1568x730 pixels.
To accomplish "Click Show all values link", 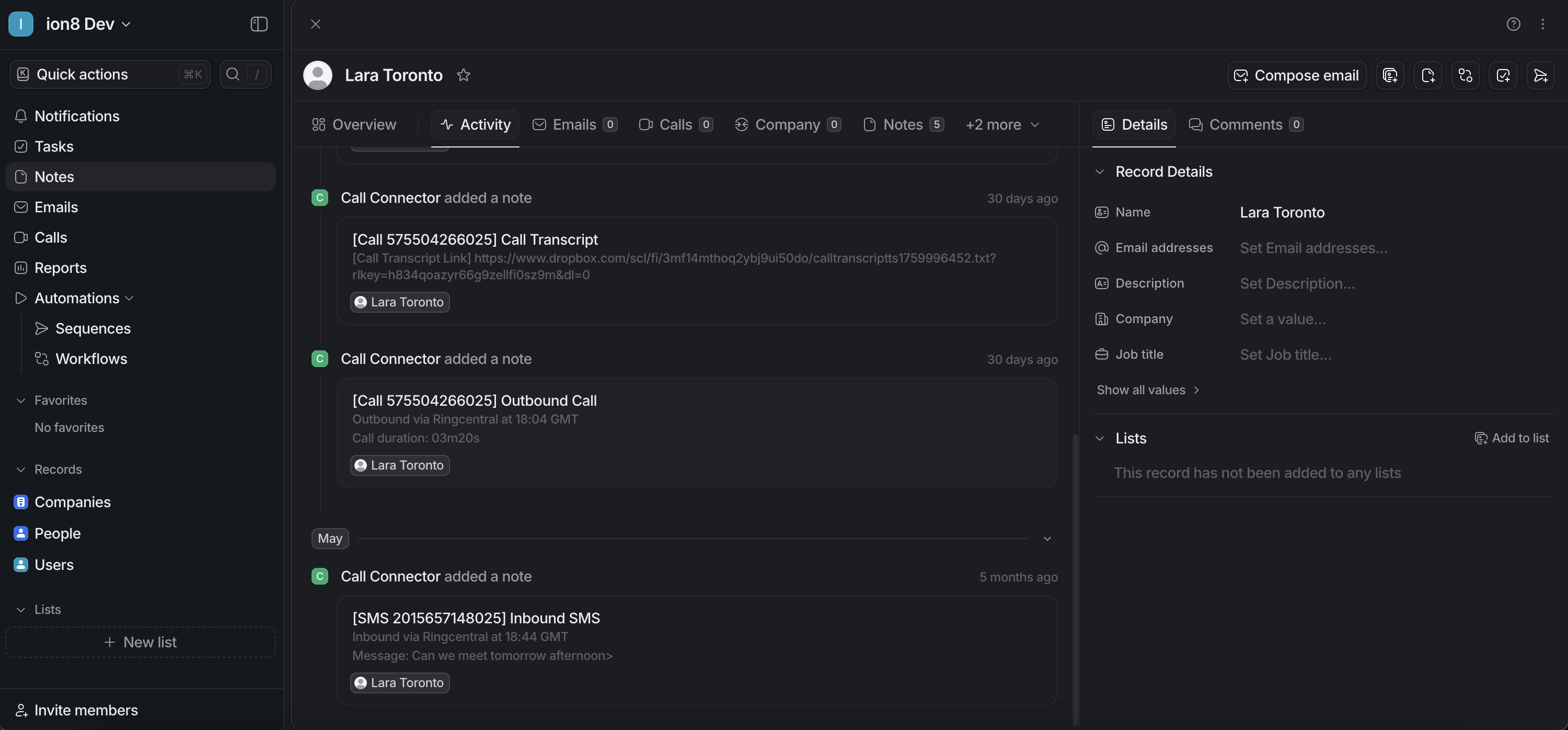I will point(1147,390).
